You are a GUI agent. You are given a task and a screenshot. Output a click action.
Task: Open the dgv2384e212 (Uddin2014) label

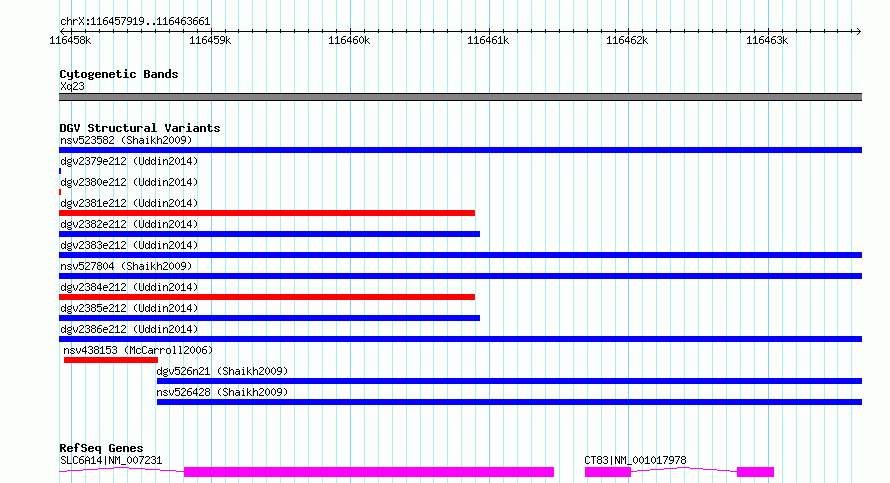pos(129,287)
